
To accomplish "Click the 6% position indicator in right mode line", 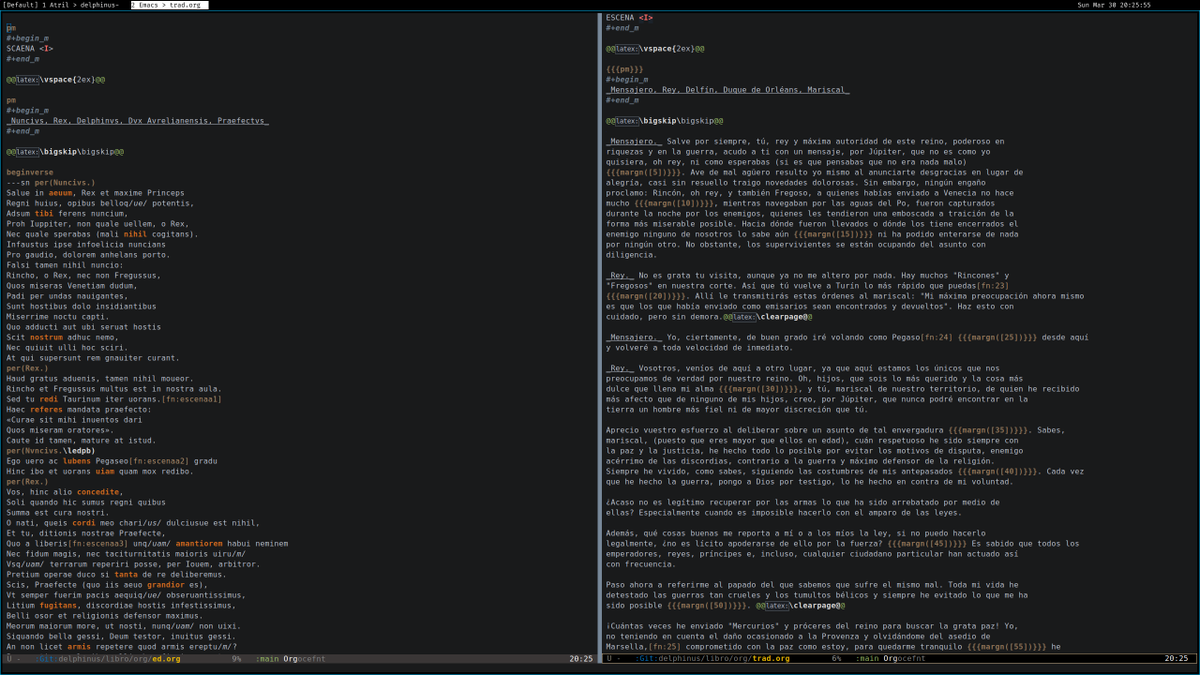I will [836, 659].
